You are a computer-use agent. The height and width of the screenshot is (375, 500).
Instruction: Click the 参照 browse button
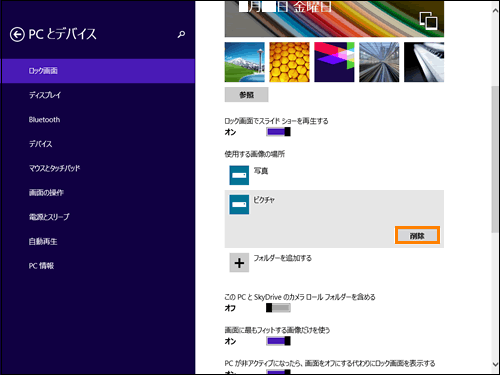tap(246, 95)
